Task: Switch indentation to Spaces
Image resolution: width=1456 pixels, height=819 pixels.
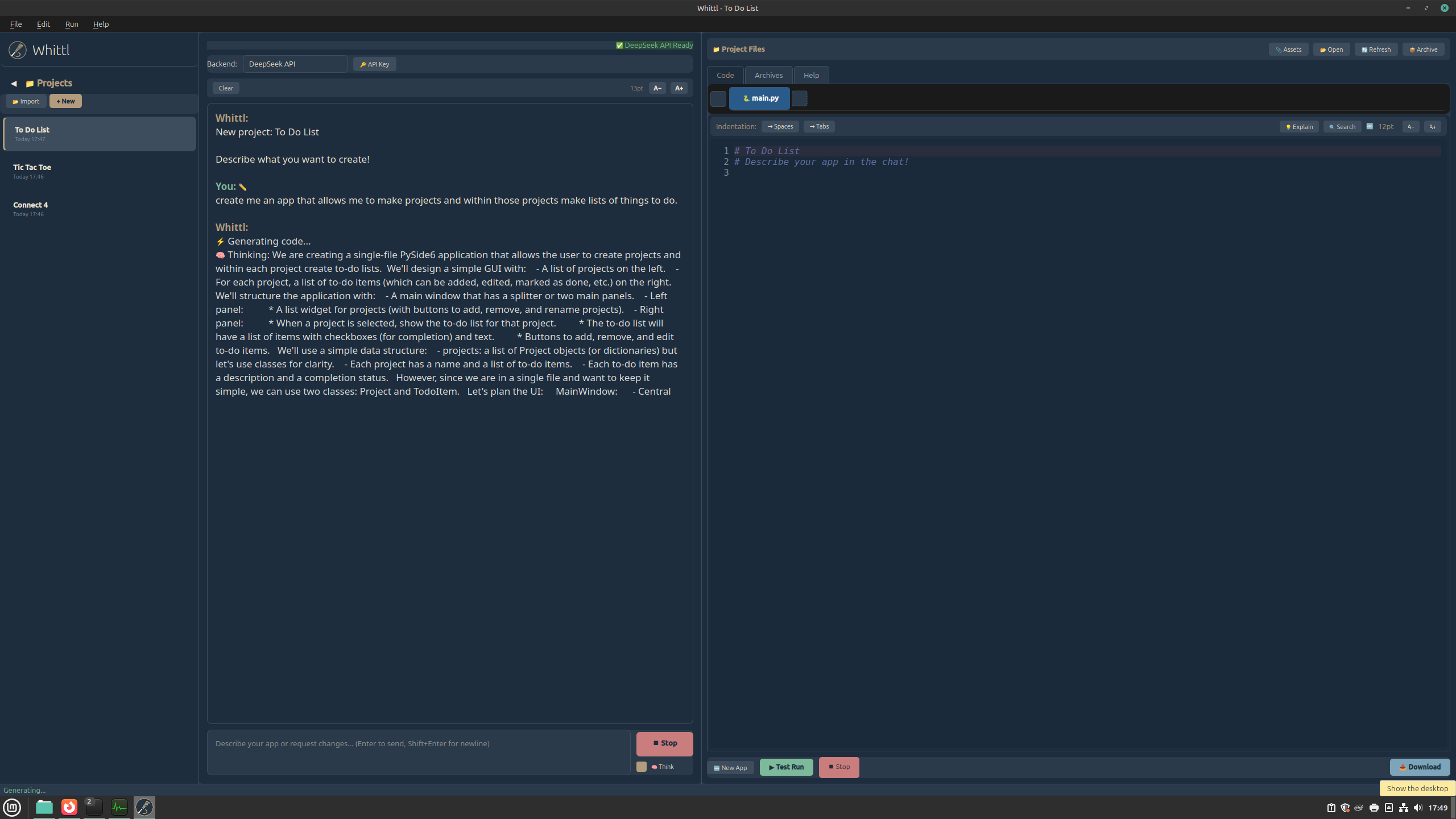Action: pos(780,126)
